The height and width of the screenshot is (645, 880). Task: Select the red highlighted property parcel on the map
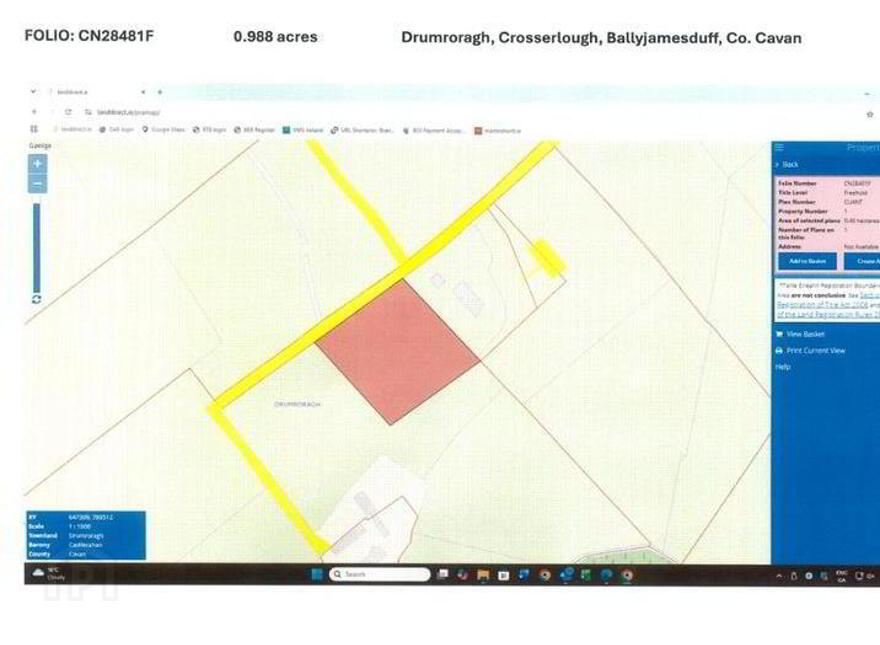tap(397, 351)
